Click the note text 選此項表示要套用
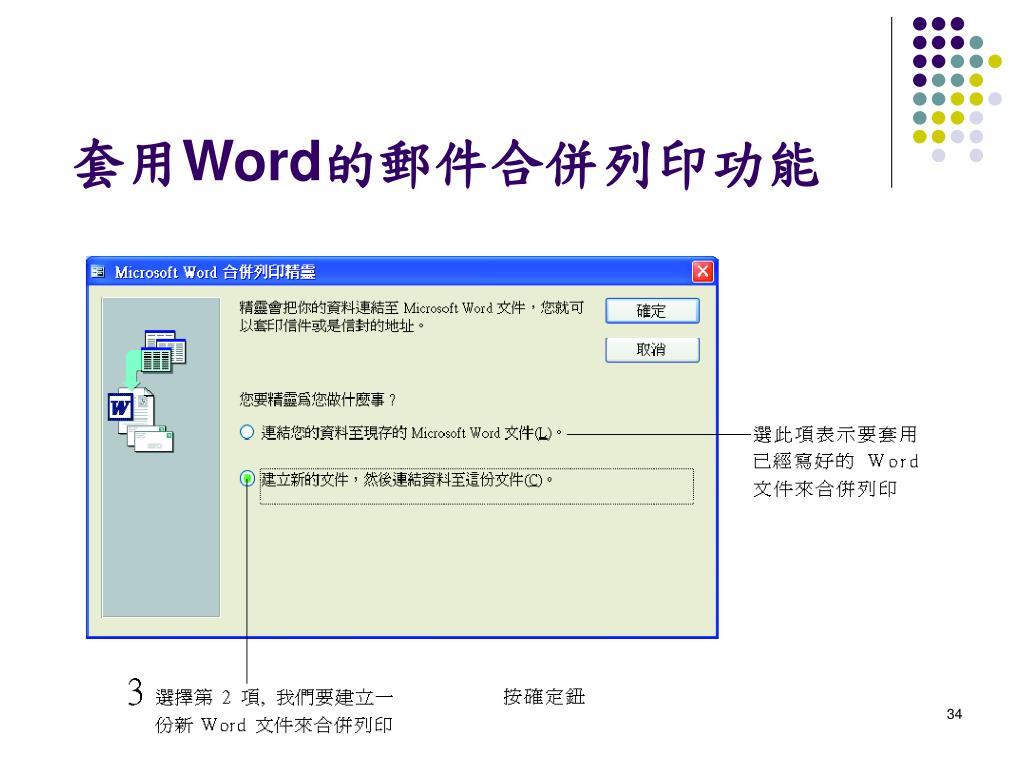Screen dimensions: 1024x768 pos(835,434)
